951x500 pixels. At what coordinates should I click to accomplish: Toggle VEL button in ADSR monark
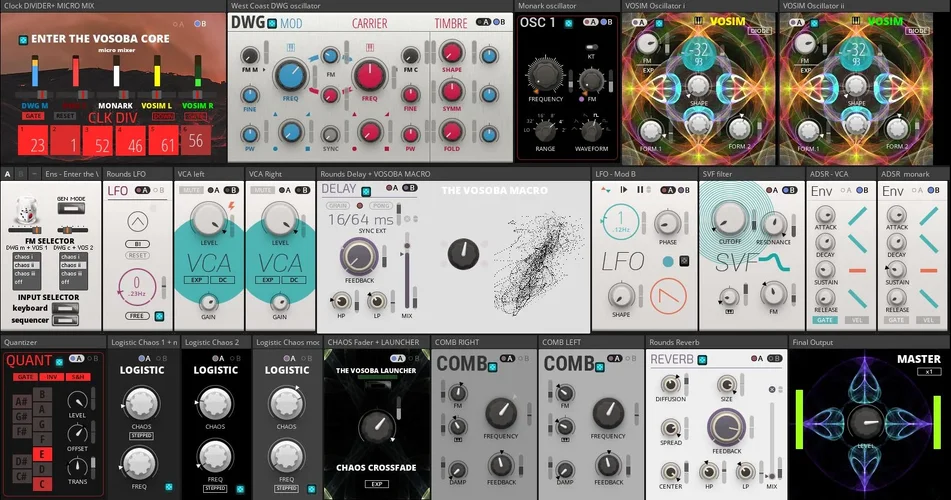pyautogui.click(x=929, y=320)
